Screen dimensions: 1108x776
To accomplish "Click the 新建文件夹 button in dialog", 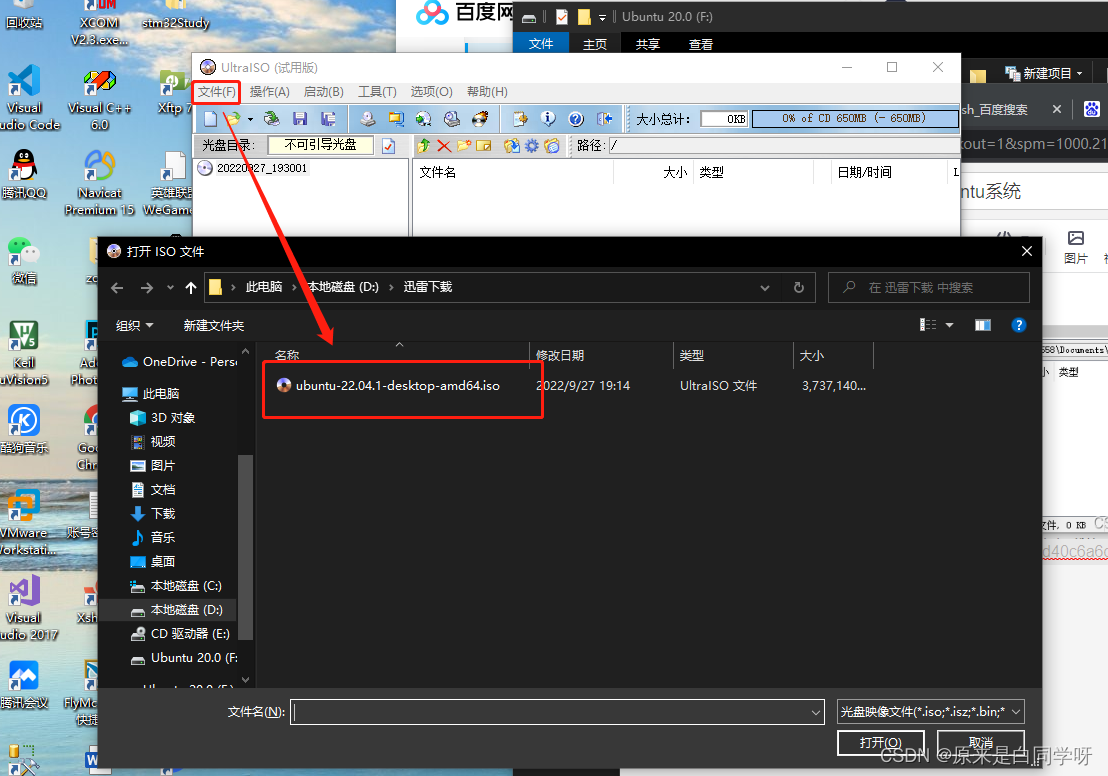I will pyautogui.click(x=213, y=326).
